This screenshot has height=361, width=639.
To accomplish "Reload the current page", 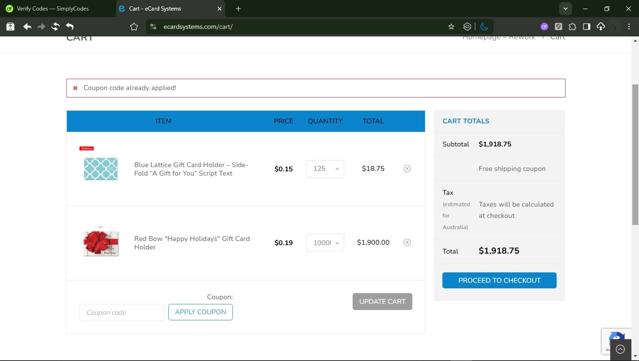I will (55, 26).
